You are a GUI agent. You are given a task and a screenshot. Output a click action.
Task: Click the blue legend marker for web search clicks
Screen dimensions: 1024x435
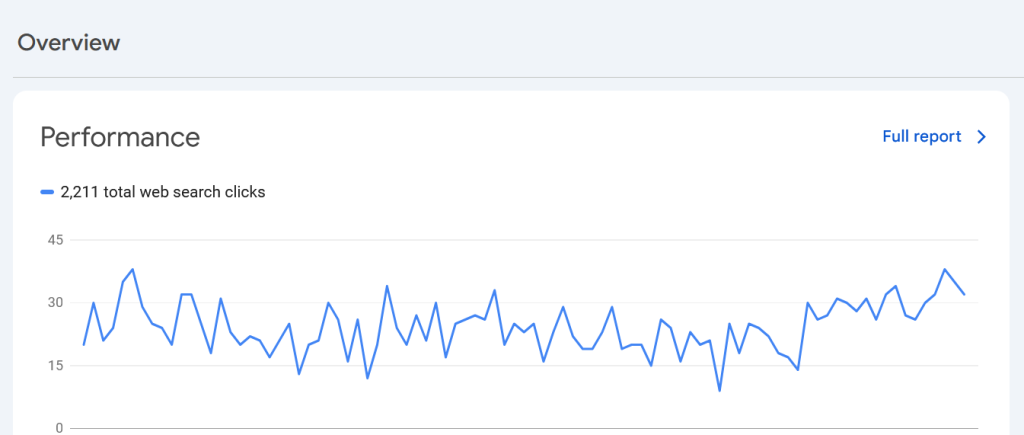point(47,192)
